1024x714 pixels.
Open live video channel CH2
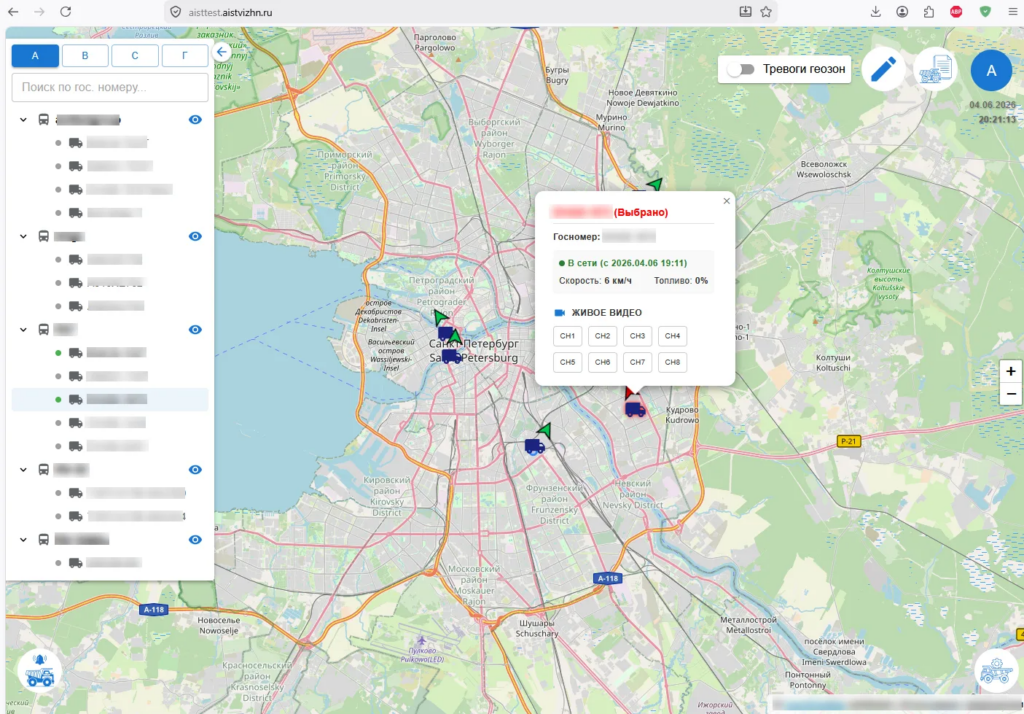pos(602,336)
